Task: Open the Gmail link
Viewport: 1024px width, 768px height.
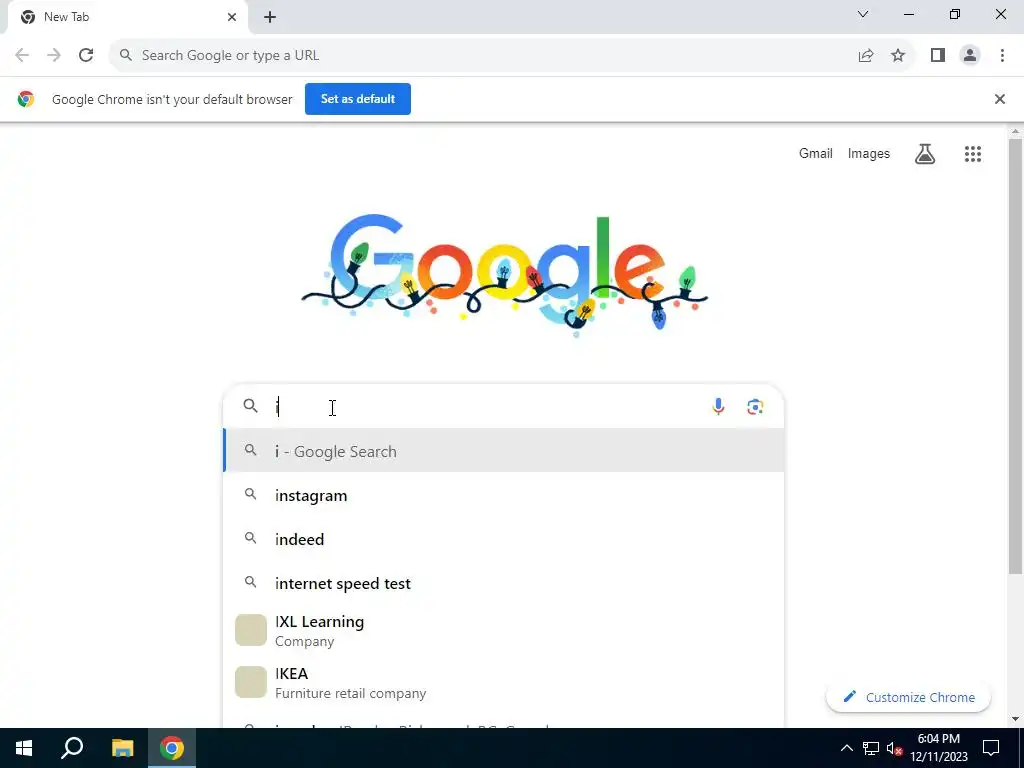Action: [x=816, y=153]
